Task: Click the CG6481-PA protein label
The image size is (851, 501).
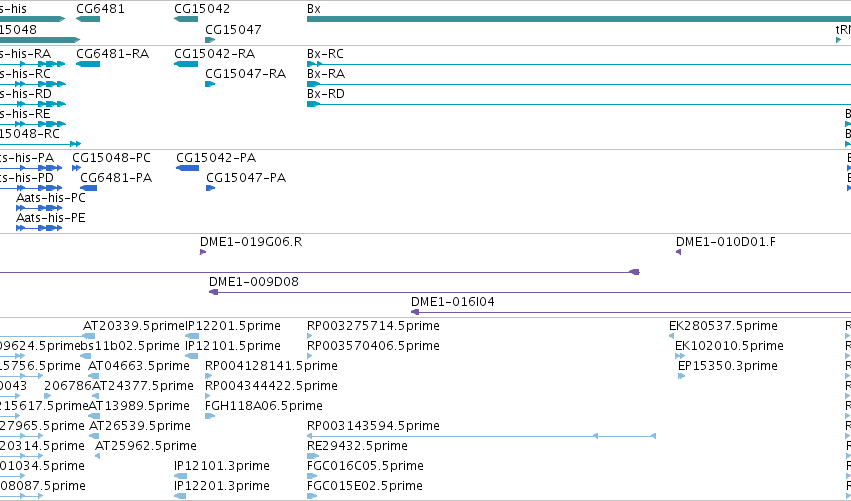Action: [x=116, y=177]
